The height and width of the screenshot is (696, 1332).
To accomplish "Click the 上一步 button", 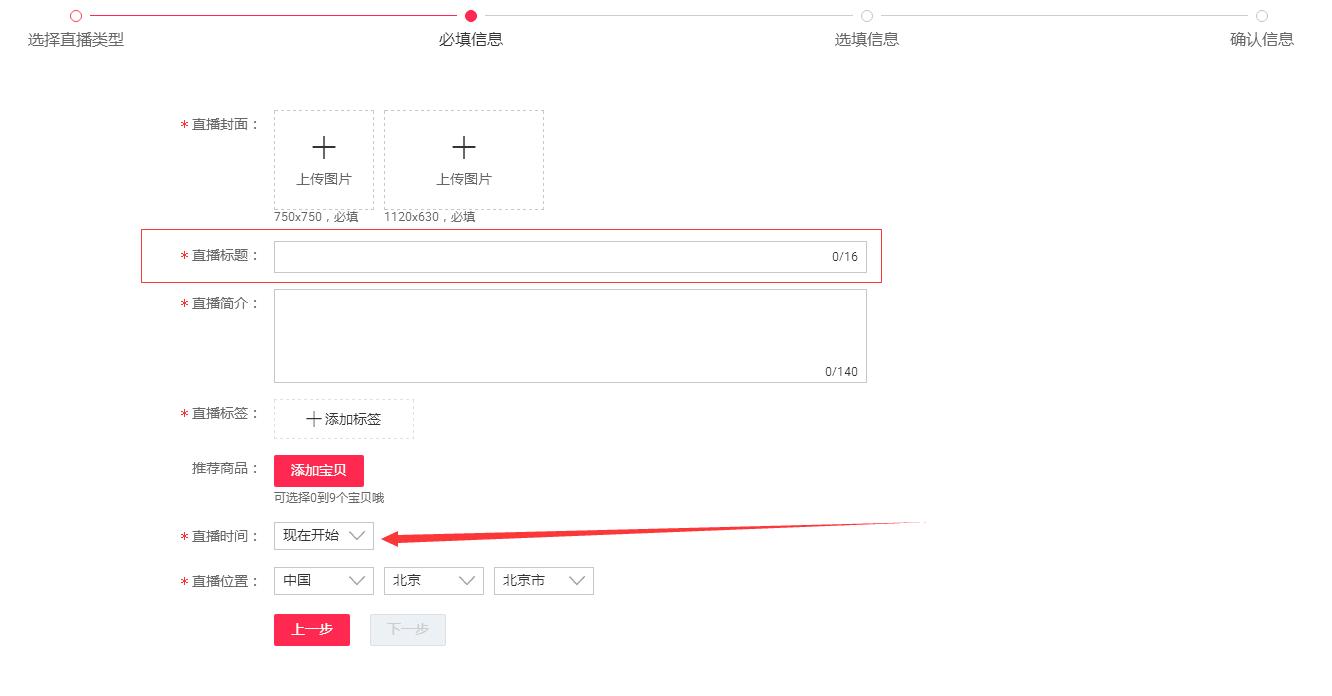I will pyautogui.click(x=311, y=629).
